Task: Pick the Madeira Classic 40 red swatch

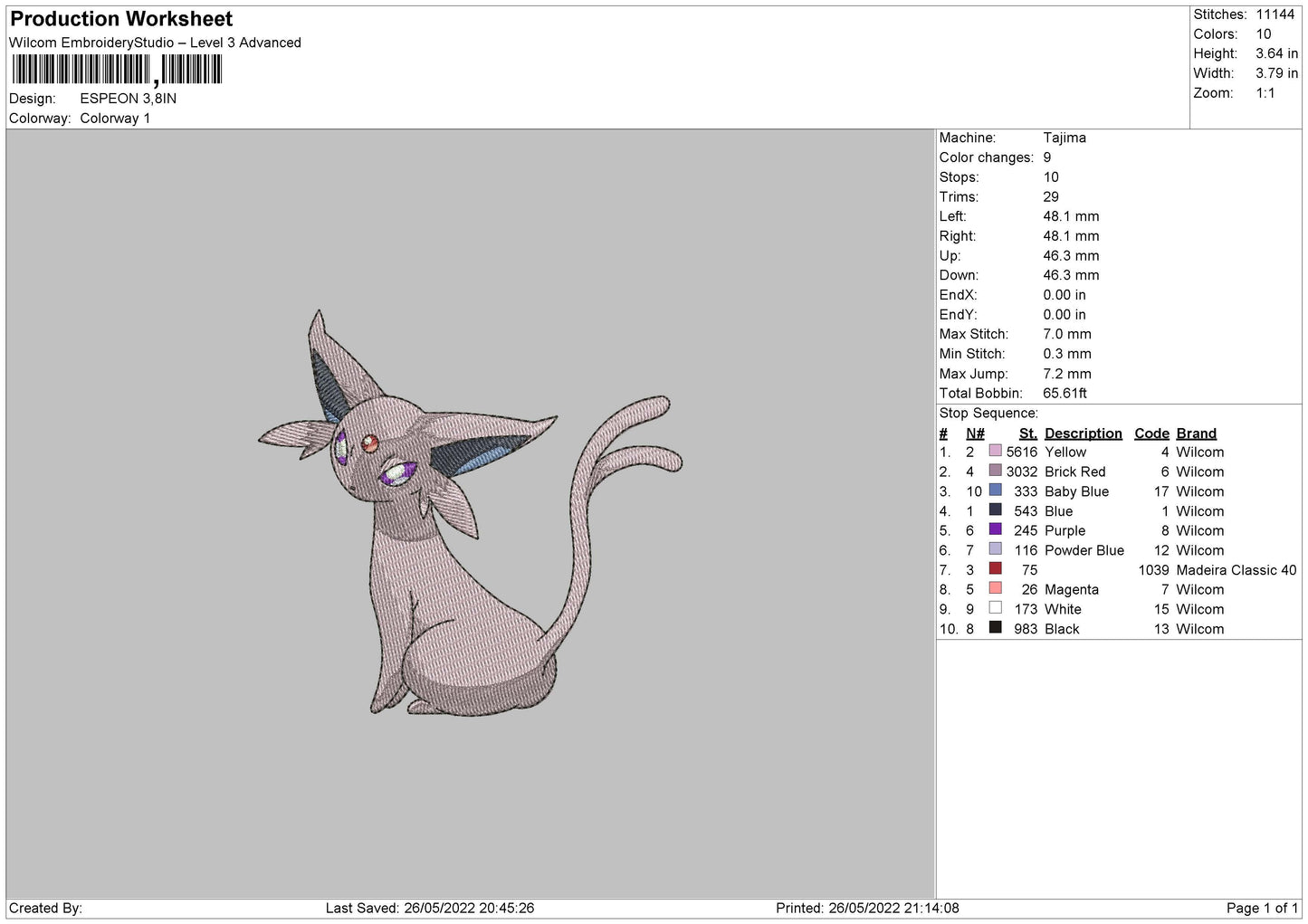Action: click(996, 569)
